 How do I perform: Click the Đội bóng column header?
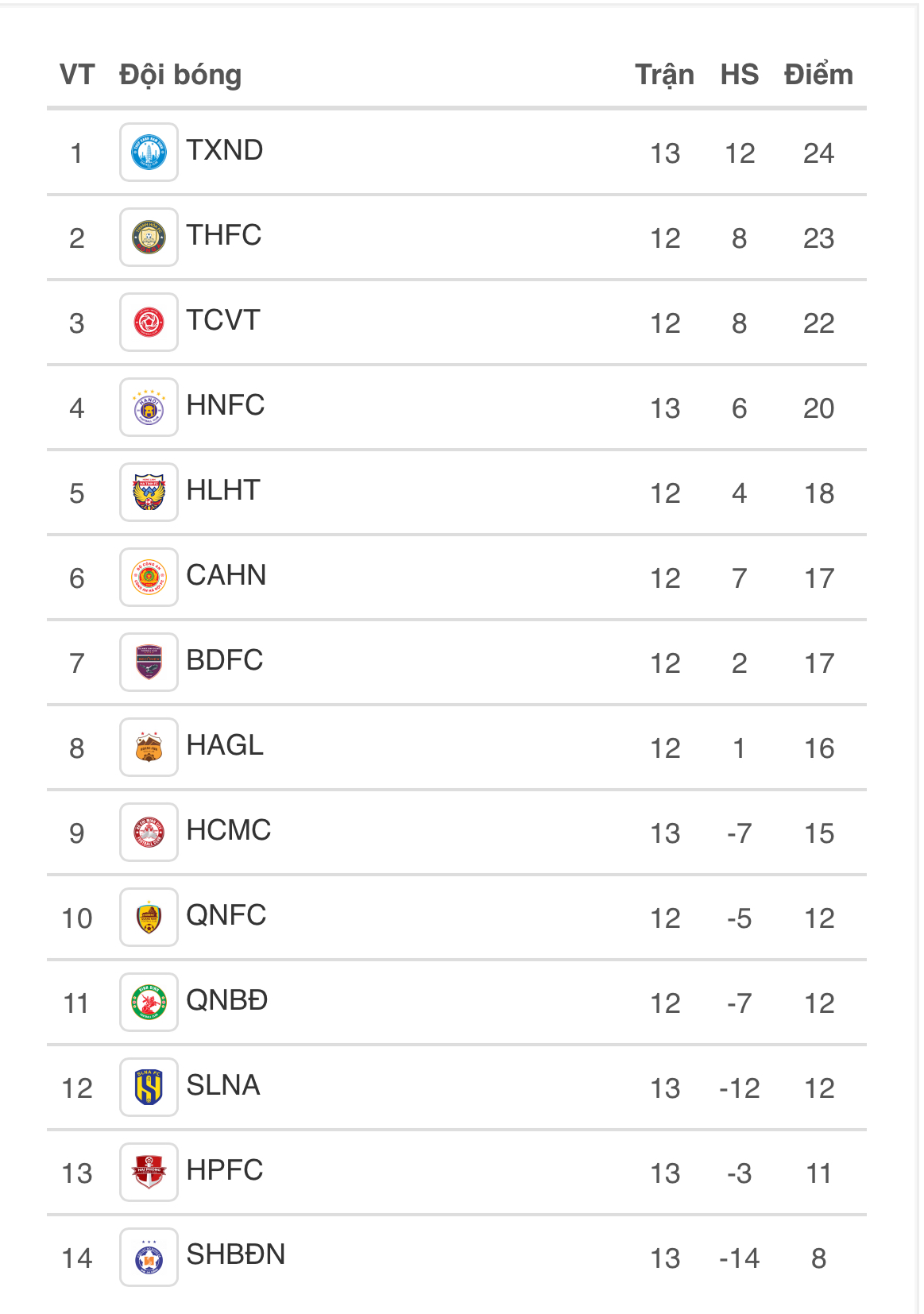[x=180, y=75]
